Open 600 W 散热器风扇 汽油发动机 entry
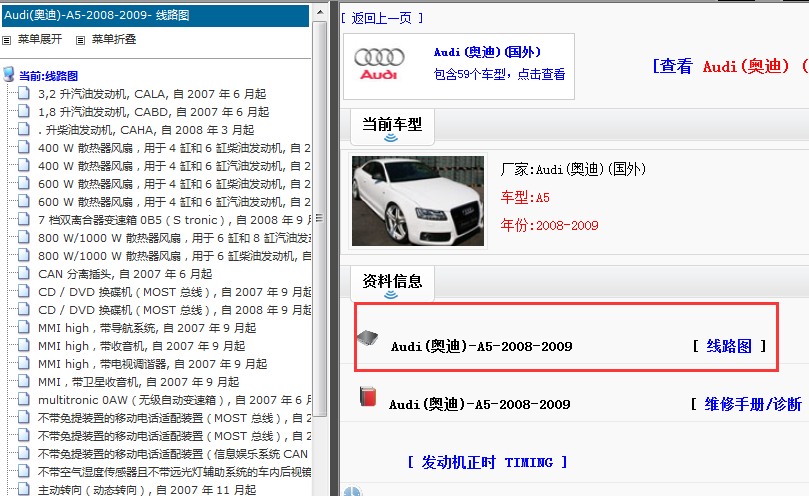The image size is (809, 496). point(174,202)
